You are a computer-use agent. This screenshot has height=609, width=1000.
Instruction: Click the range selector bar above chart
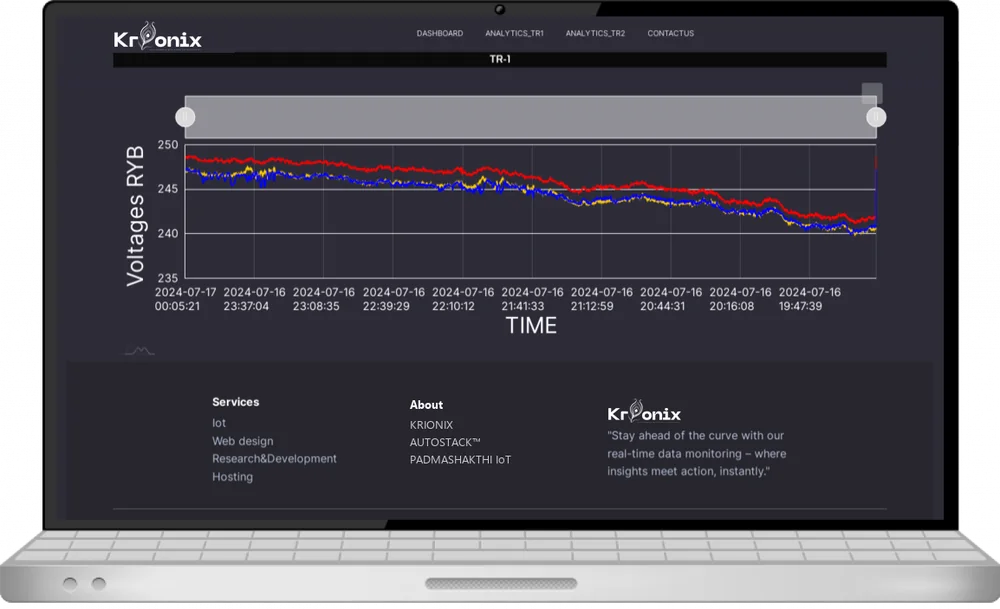coord(531,117)
